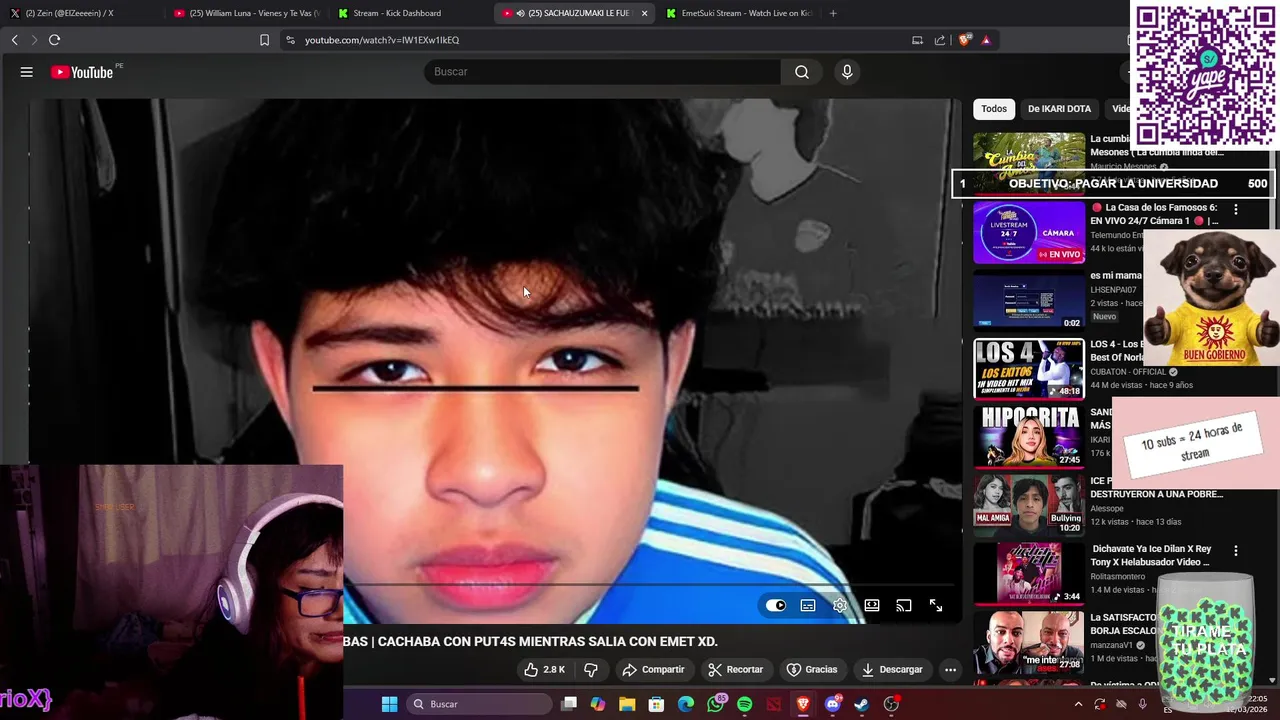
Task: Like the video with 2.8 K likes
Action: (x=545, y=669)
